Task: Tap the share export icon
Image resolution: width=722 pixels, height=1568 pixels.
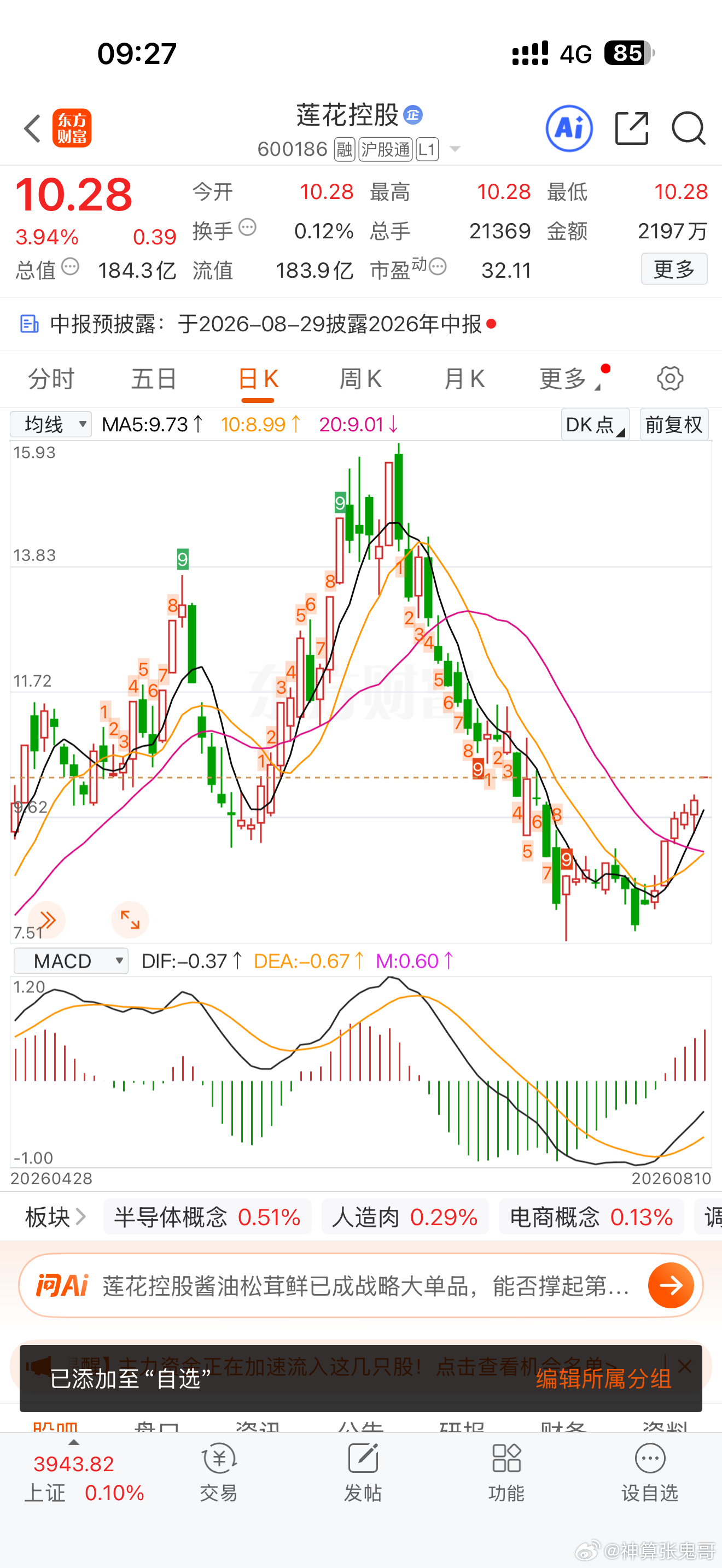Action: click(x=632, y=128)
